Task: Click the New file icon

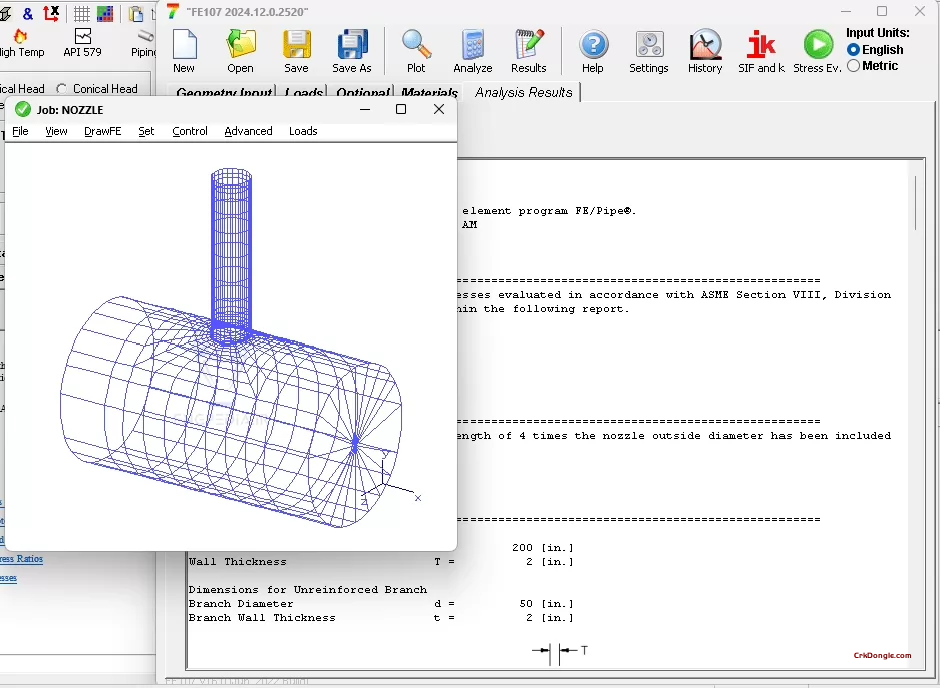Action: tap(184, 45)
